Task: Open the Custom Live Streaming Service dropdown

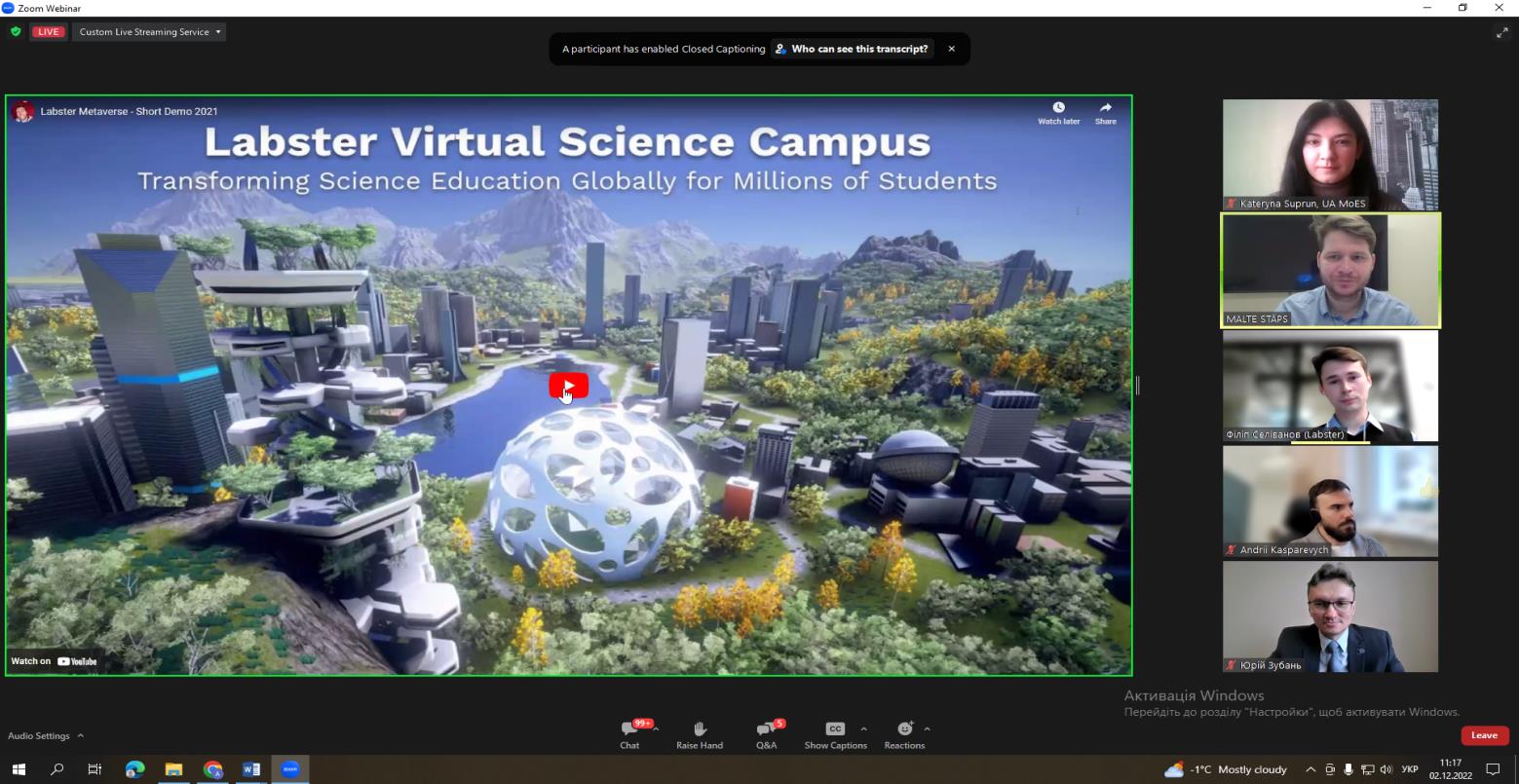Action: (x=149, y=32)
